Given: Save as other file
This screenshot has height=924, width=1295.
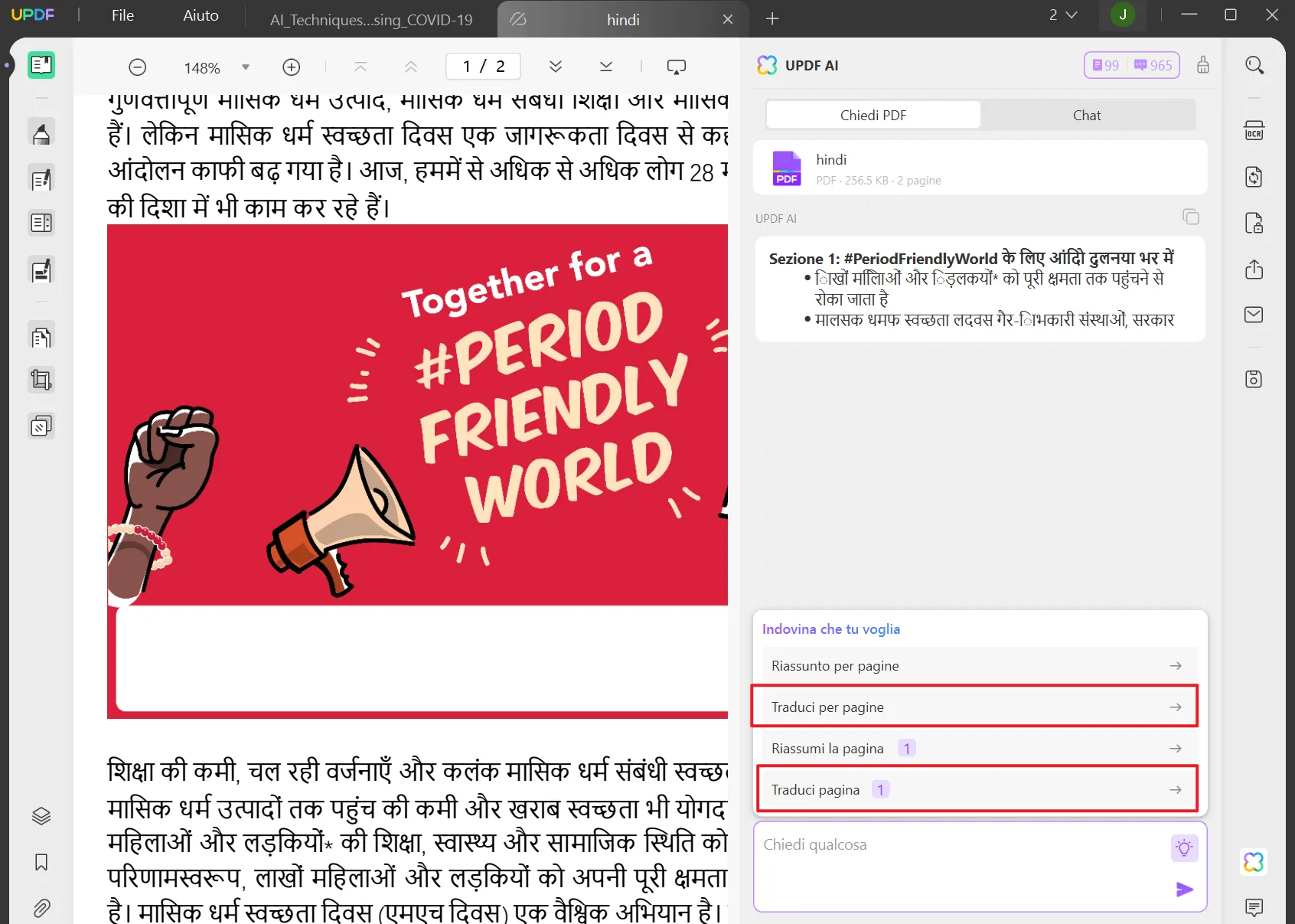Looking at the screenshot, I should [1254, 379].
